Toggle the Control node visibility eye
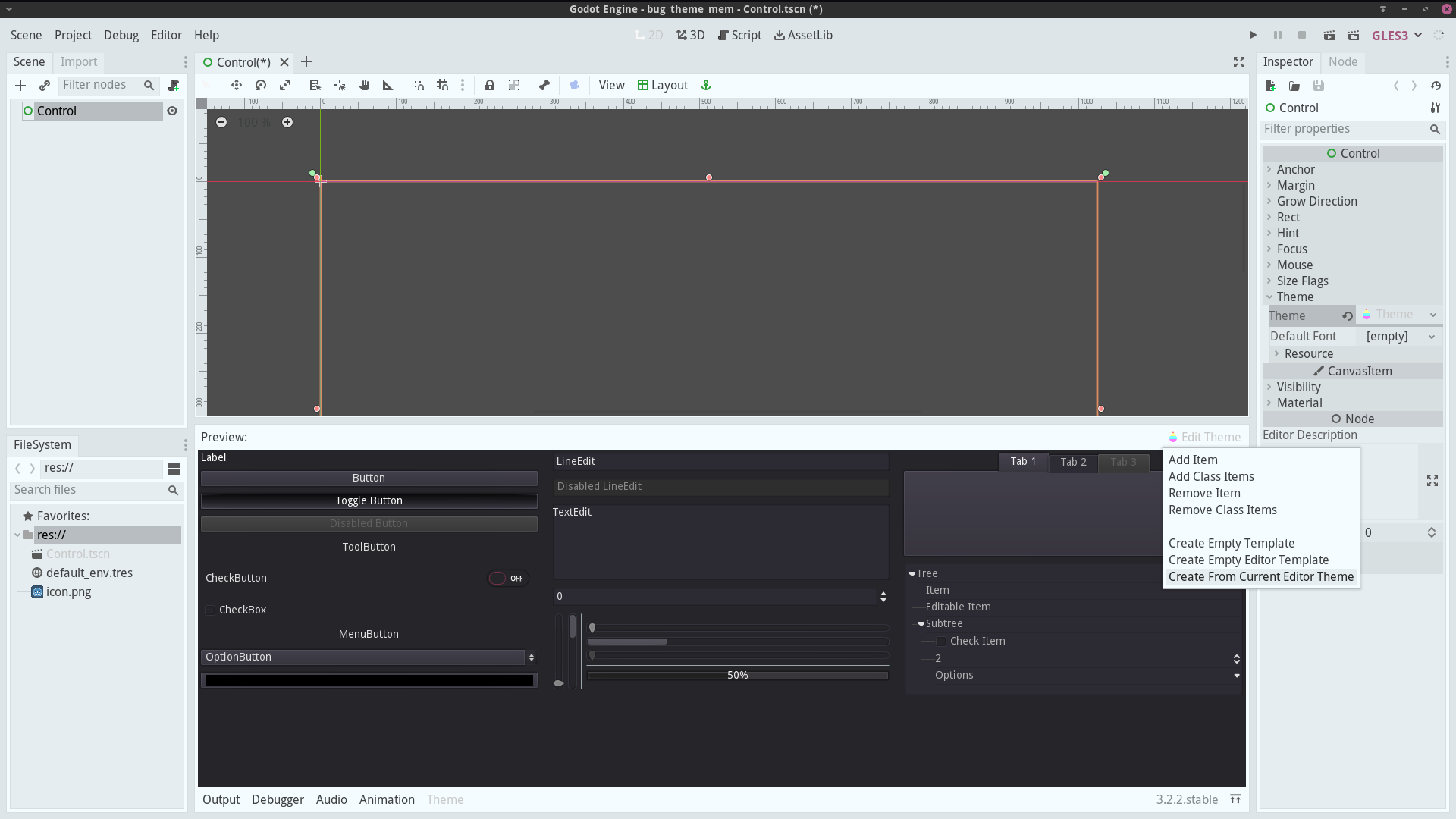The width and height of the screenshot is (1456, 819). click(x=172, y=111)
